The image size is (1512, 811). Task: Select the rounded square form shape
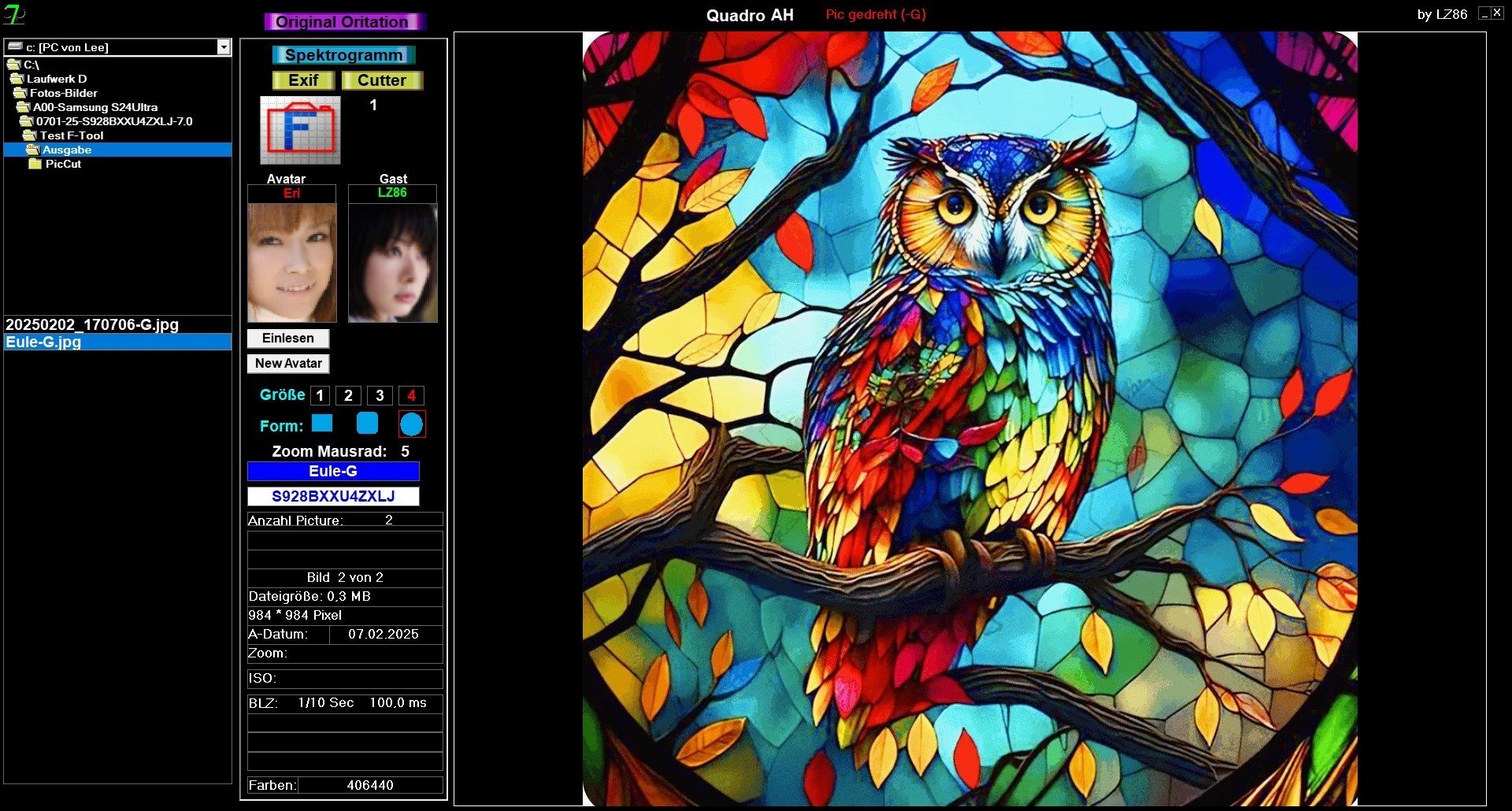coord(367,424)
